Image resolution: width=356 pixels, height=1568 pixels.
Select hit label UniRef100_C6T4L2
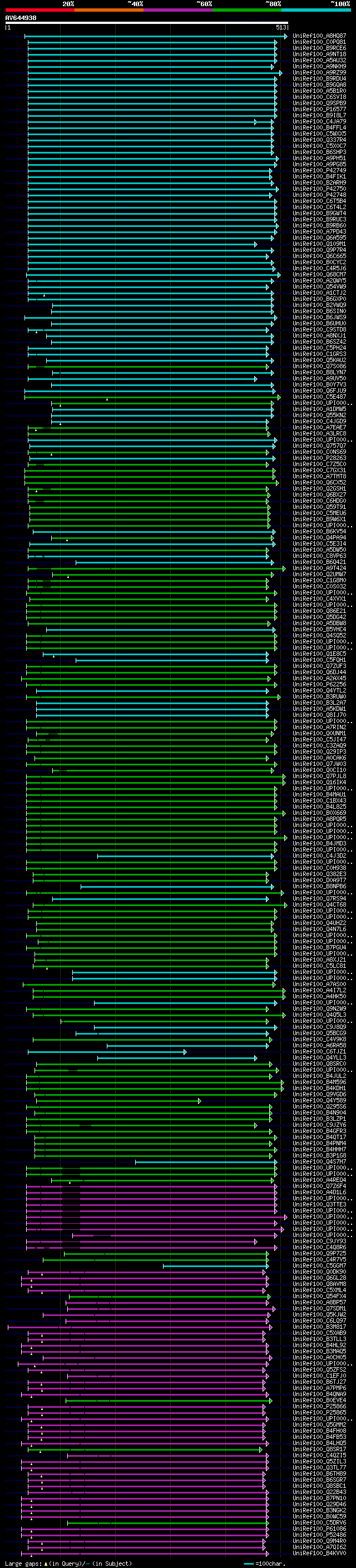pyautogui.click(x=319, y=207)
